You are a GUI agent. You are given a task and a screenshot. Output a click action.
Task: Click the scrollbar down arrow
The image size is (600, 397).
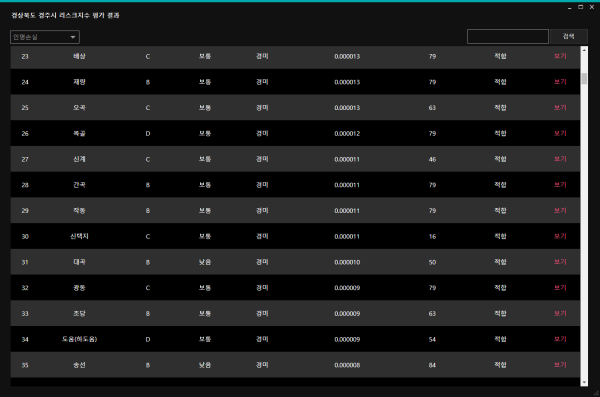click(584, 382)
